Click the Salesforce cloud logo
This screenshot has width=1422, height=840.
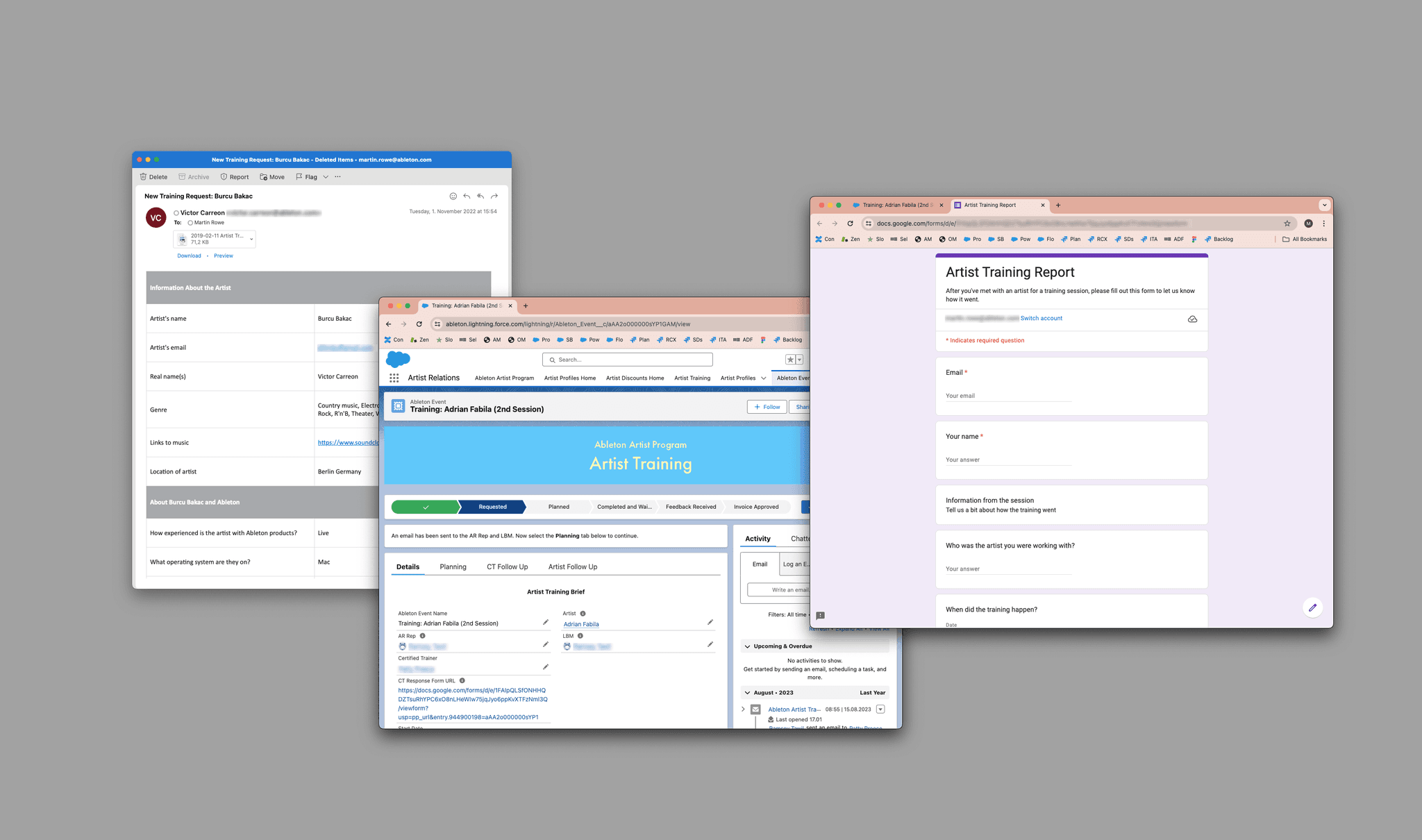(398, 359)
